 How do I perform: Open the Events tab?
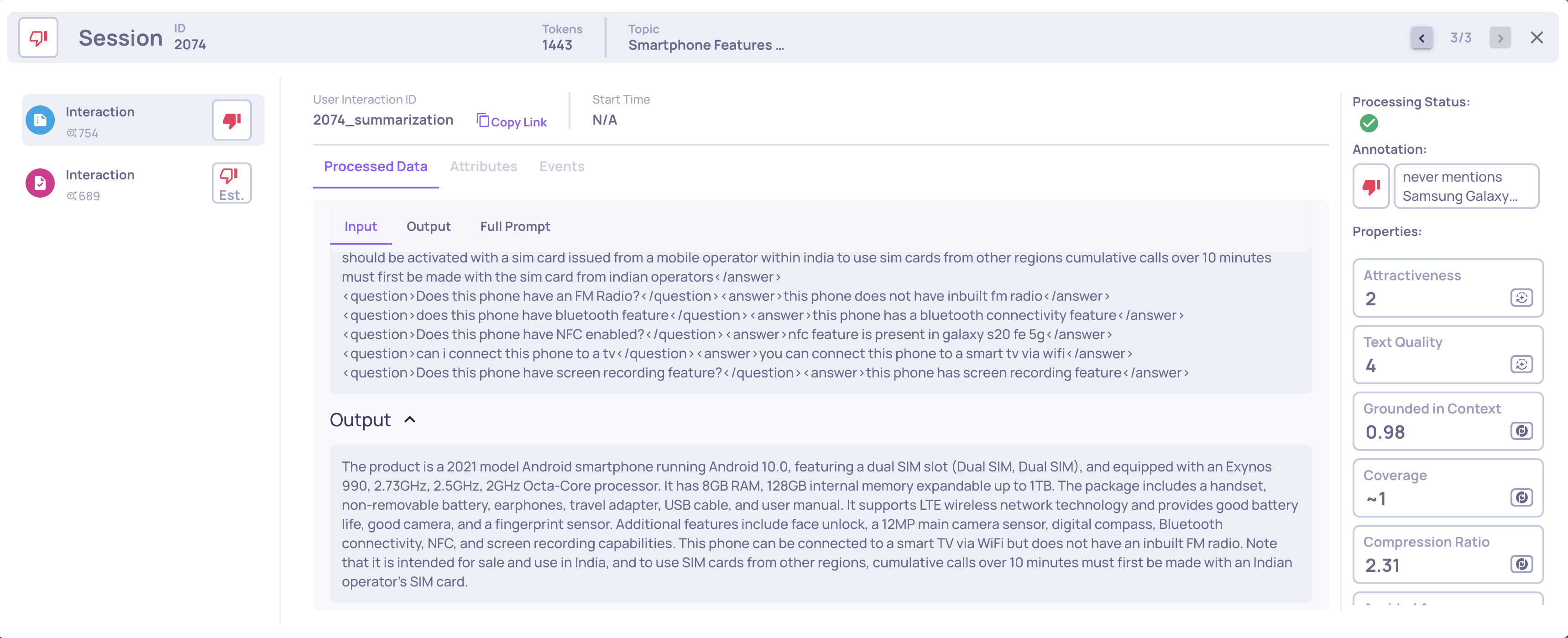[x=561, y=166]
